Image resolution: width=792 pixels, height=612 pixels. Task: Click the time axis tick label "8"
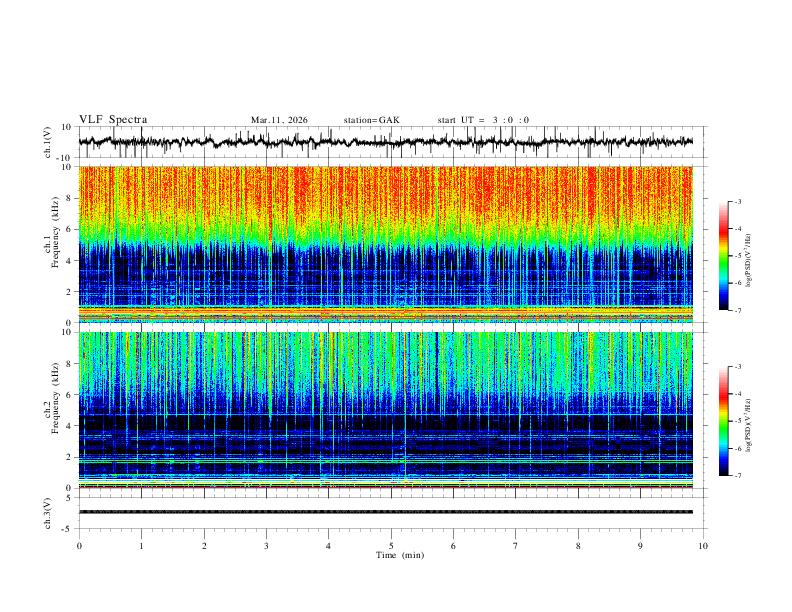pyautogui.click(x=578, y=546)
